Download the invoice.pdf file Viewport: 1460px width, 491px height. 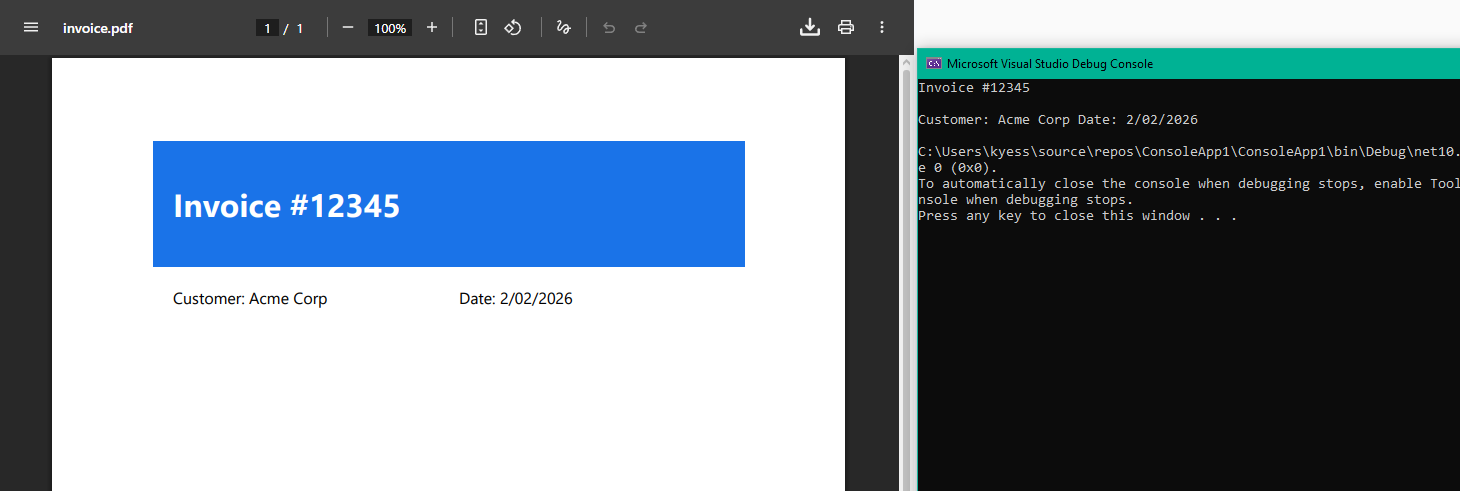click(810, 27)
